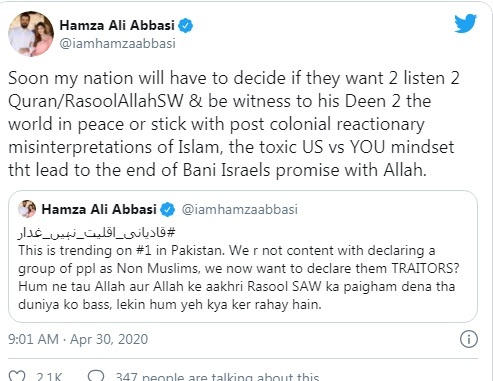Click the @iamhamzaabbasi handle in quoted tweet
This screenshot has height=381, width=493.
pyautogui.click(x=240, y=209)
